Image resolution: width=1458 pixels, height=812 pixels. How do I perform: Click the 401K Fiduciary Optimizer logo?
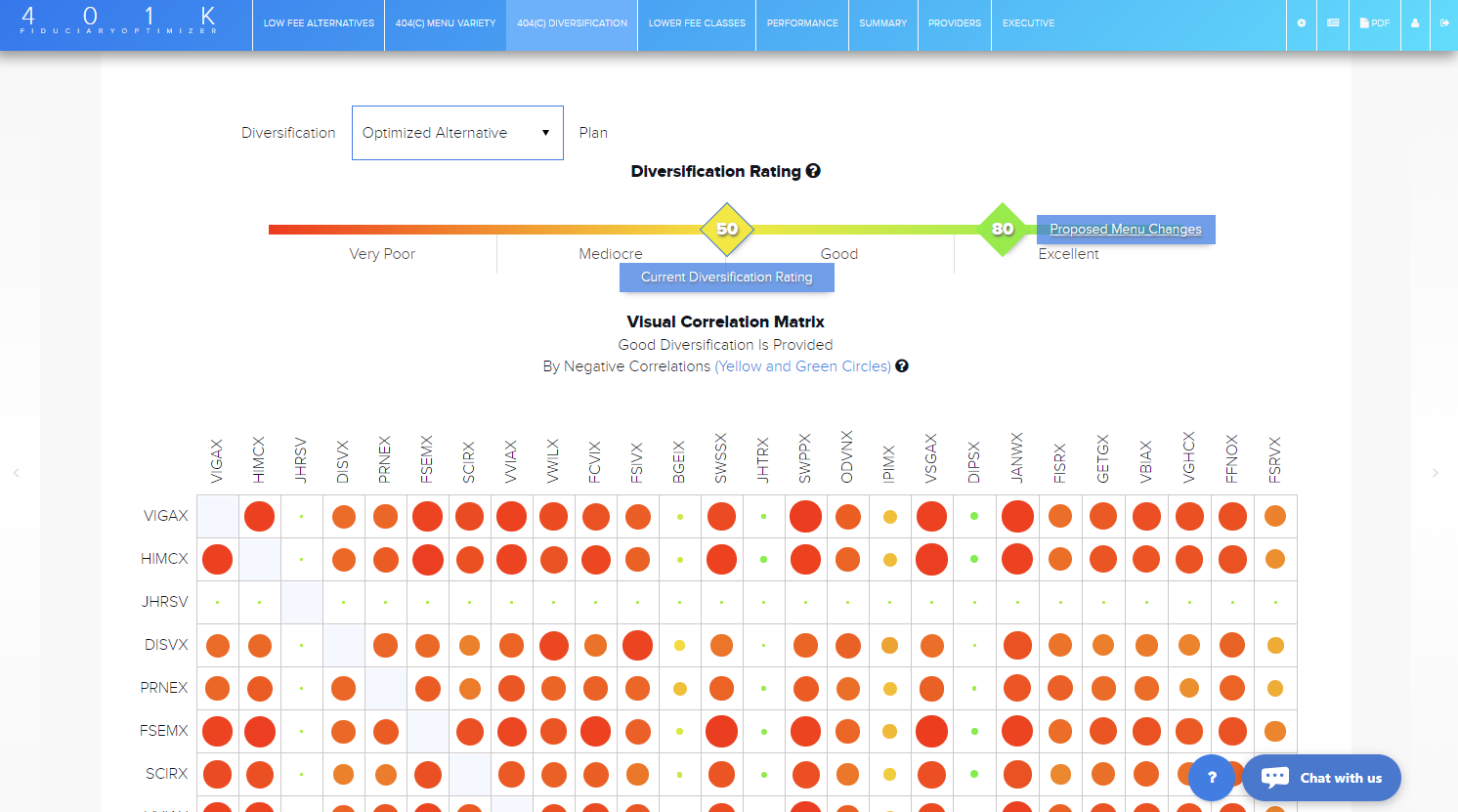[x=119, y=21]
